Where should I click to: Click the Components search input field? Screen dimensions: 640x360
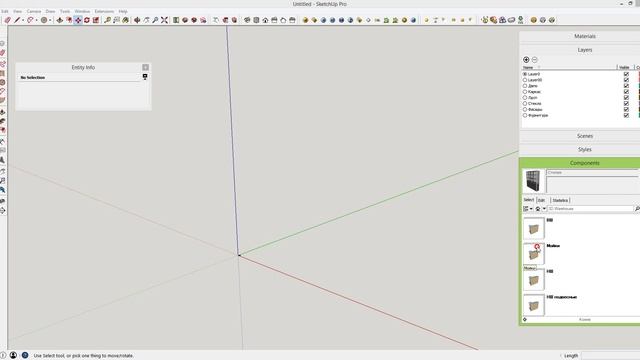point(590,209)
